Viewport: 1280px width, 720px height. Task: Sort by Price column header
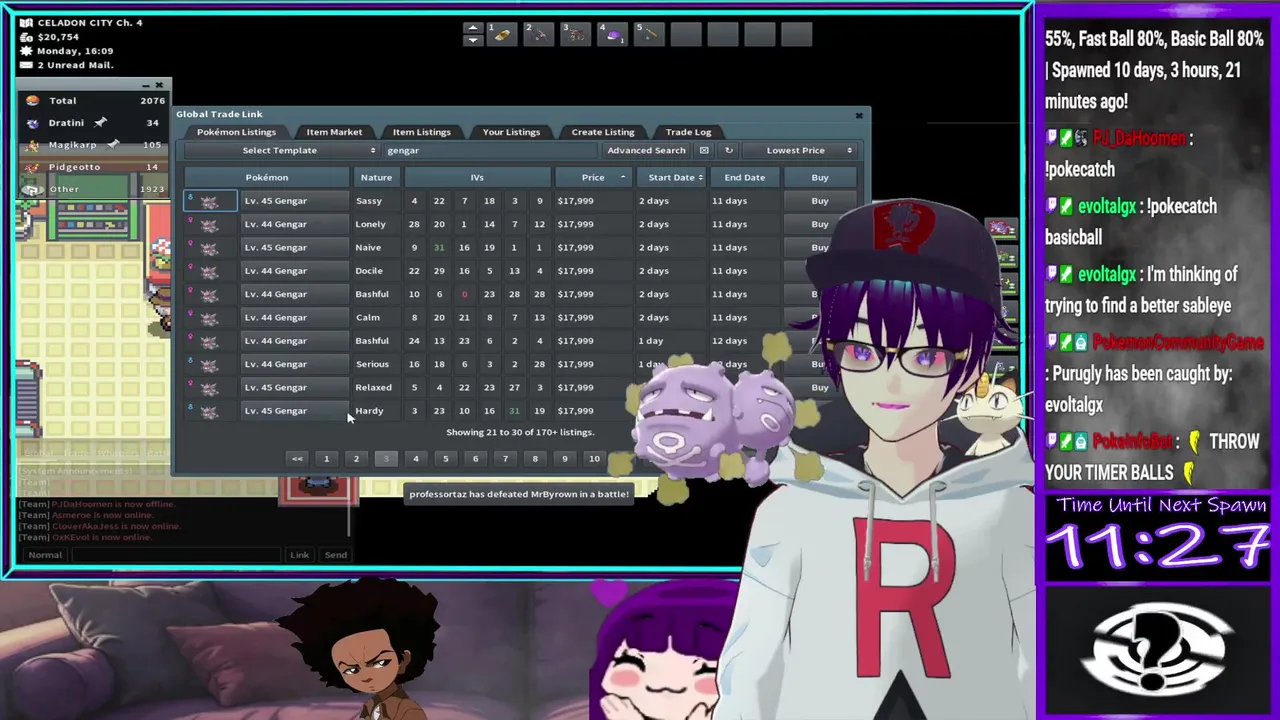coord(593,177)
